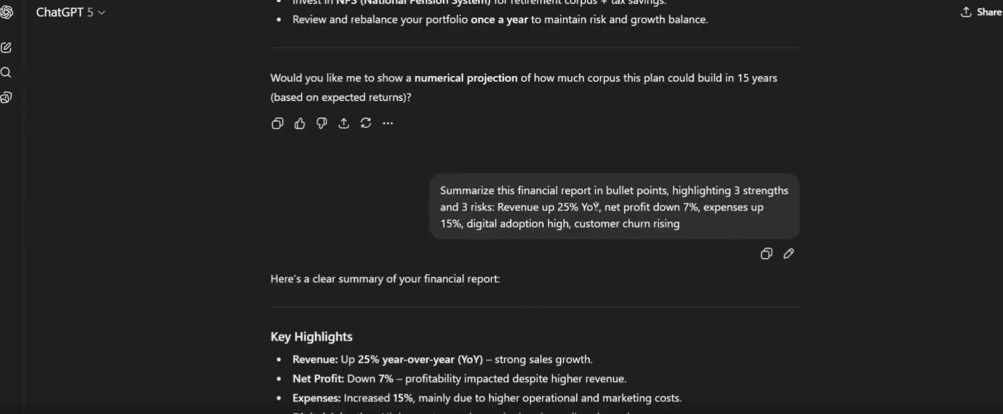Click the share arrow icon under response
This screenshot has width=1003, height=414.
344,123
